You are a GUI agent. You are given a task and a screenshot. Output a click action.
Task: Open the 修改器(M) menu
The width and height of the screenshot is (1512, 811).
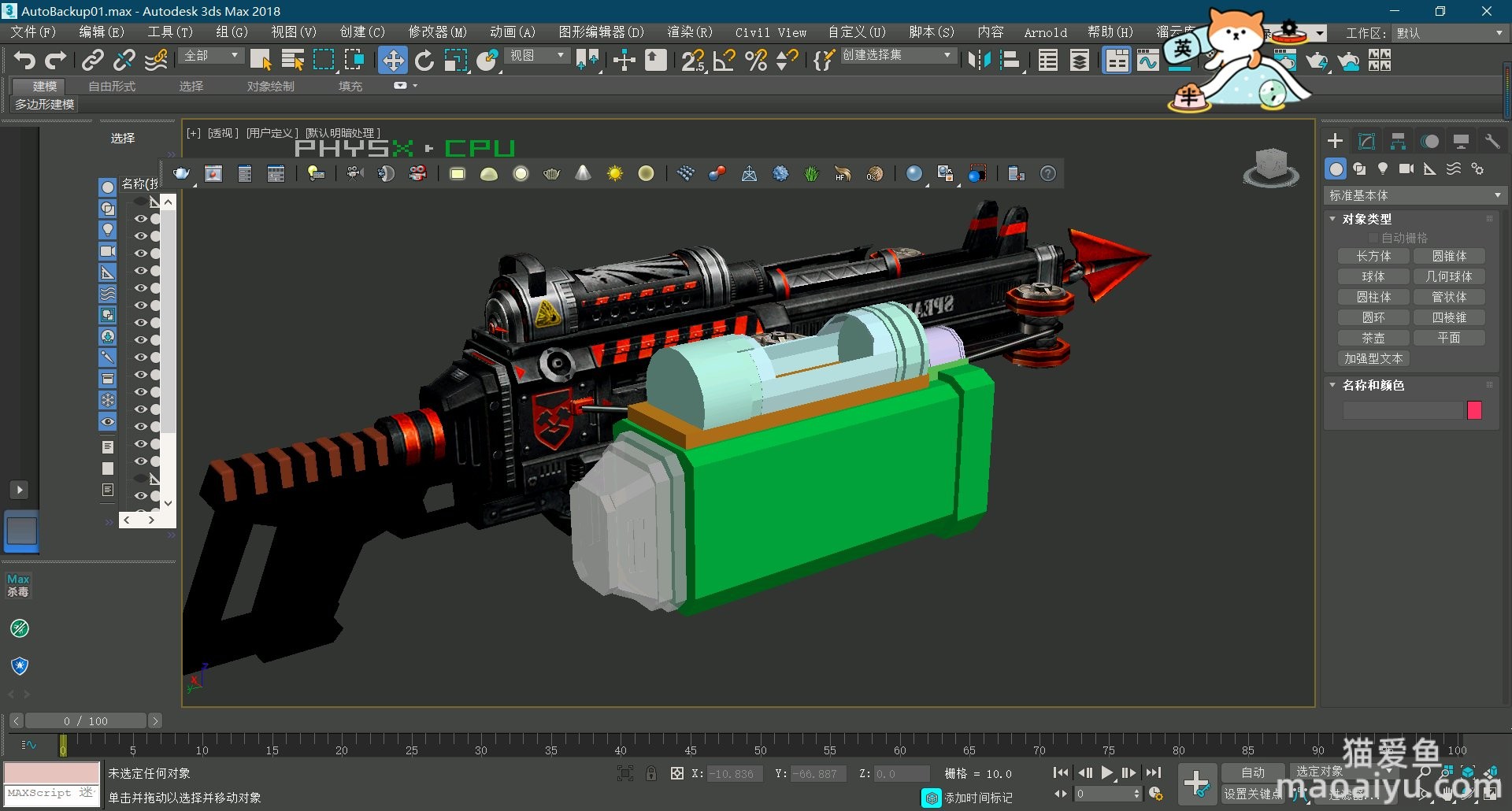[437, 32]
